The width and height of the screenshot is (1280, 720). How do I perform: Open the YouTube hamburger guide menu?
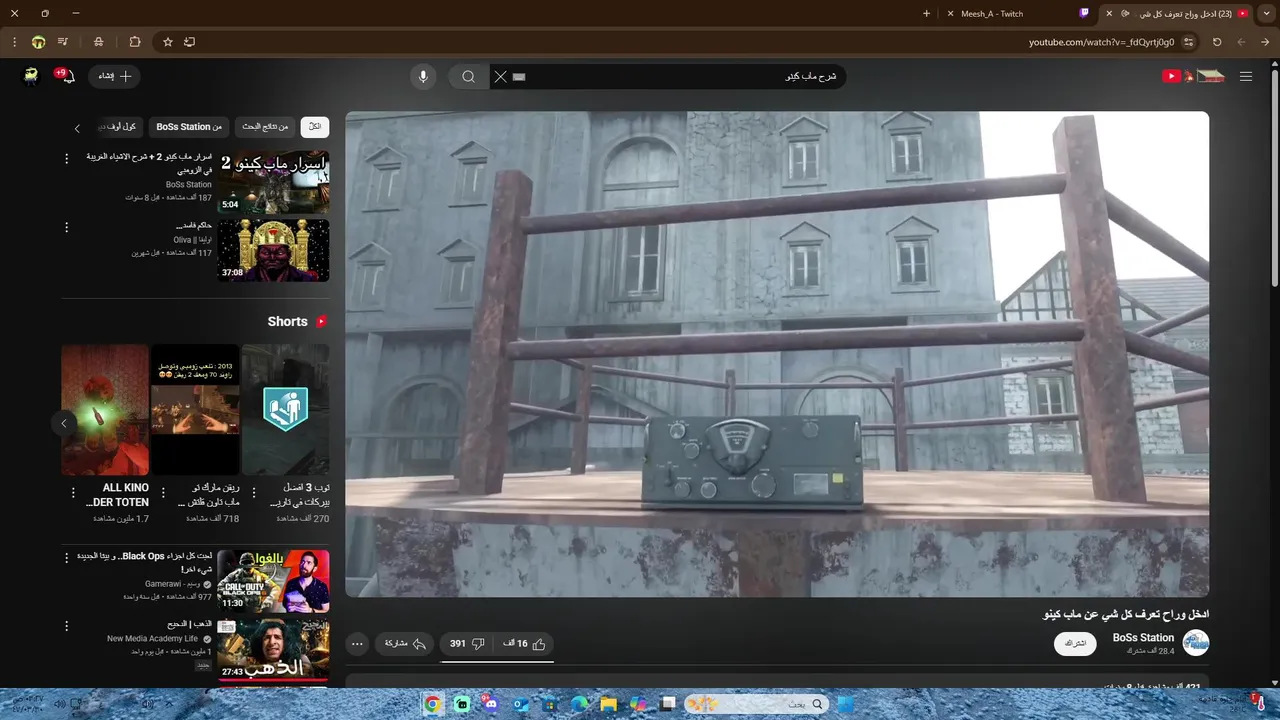click(1245, 76)
